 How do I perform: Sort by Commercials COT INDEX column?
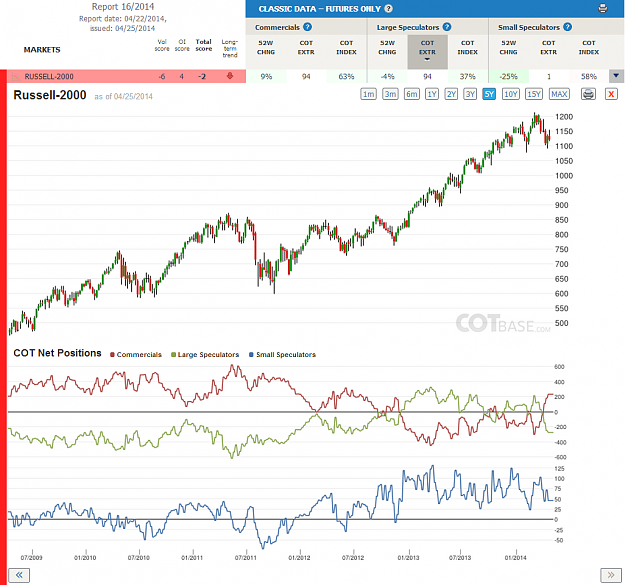click(346, 47)
